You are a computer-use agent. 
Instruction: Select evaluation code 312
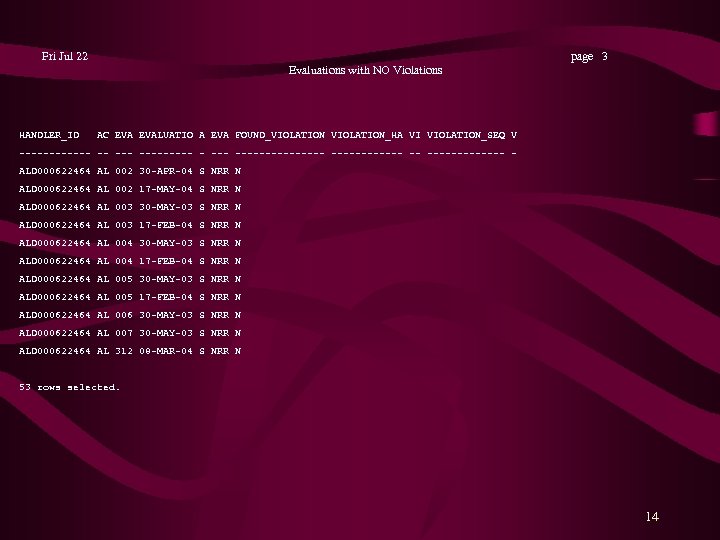pos(124,351)
